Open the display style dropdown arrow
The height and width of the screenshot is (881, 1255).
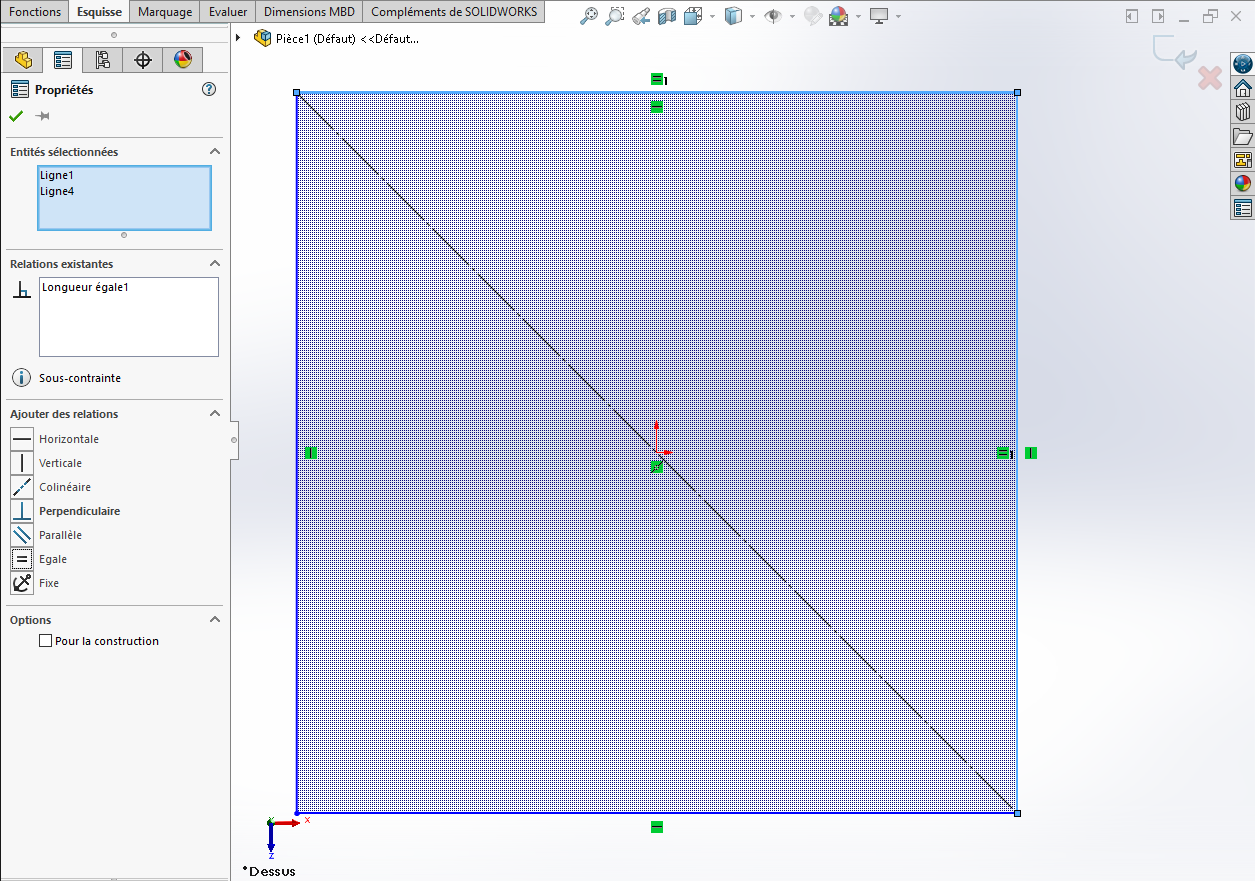click(x=753, y=17)
